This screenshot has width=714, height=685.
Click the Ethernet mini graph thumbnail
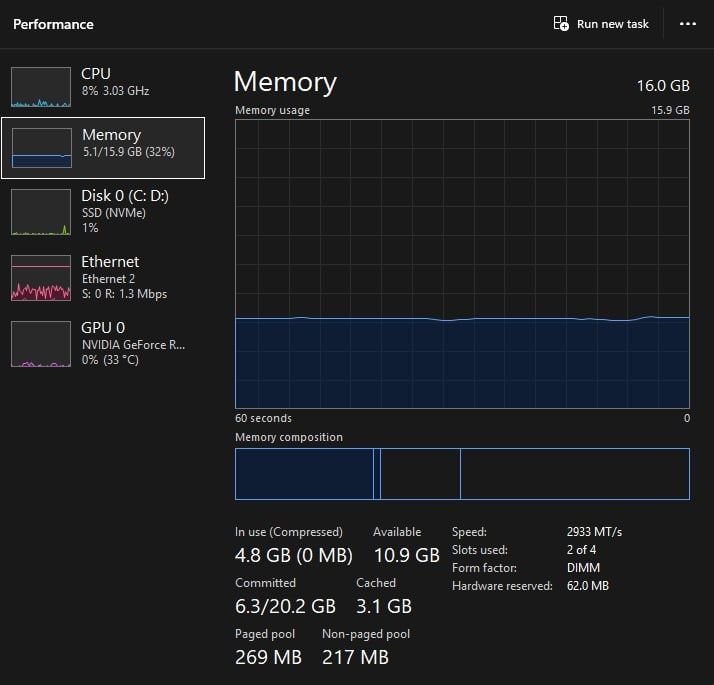(x=41, y=278)
